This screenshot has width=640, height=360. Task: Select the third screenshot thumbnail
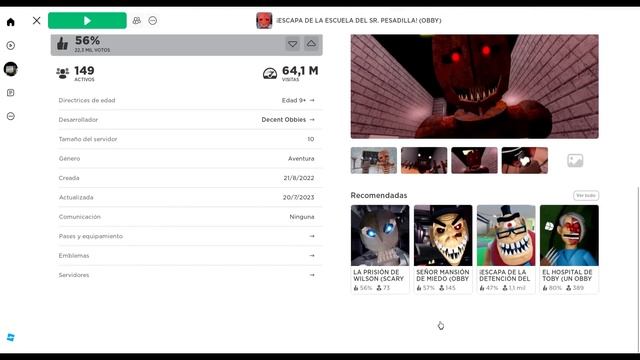[x=474, y=160]
